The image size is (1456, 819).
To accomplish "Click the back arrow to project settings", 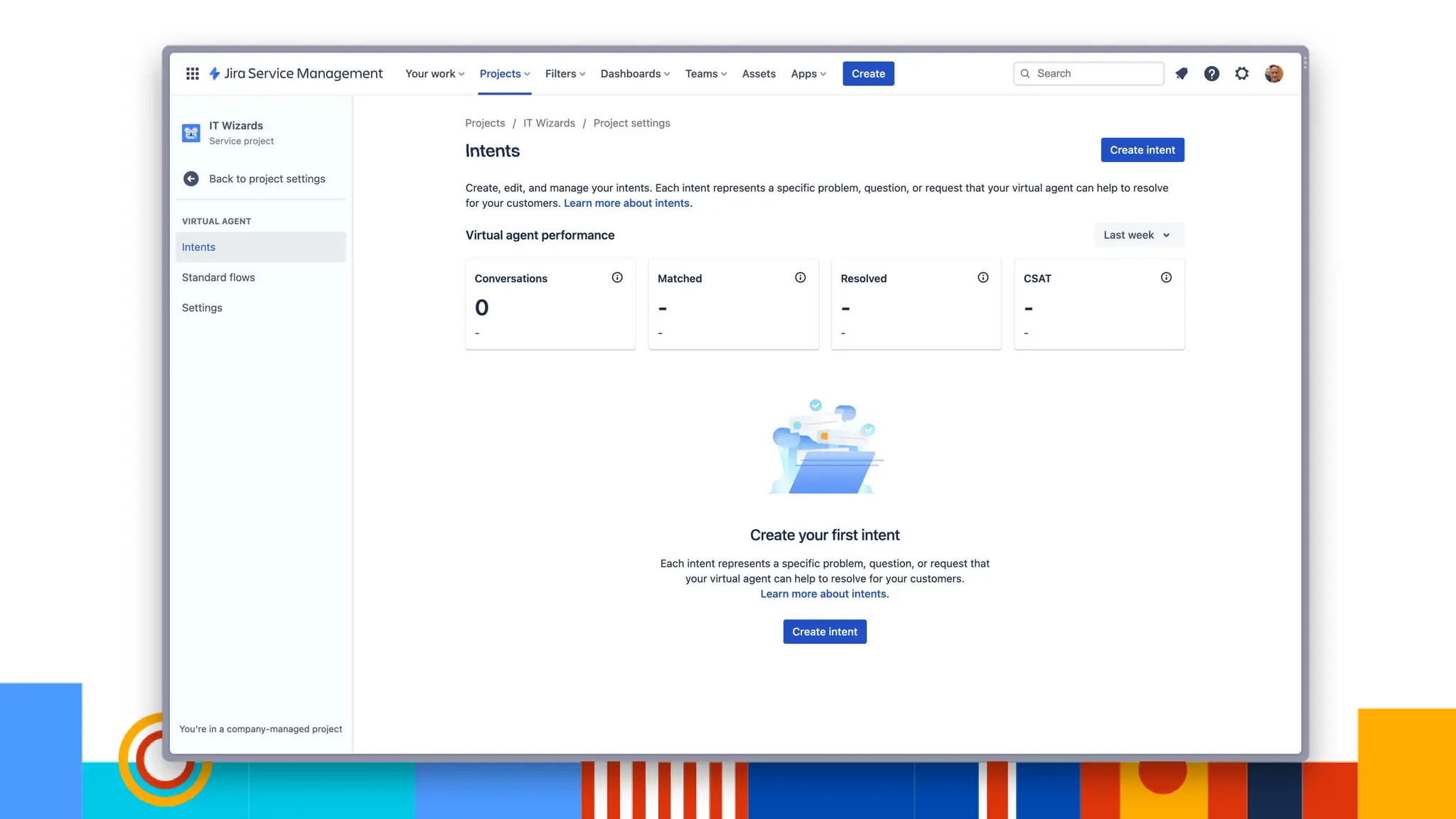I will coord(191,178).
